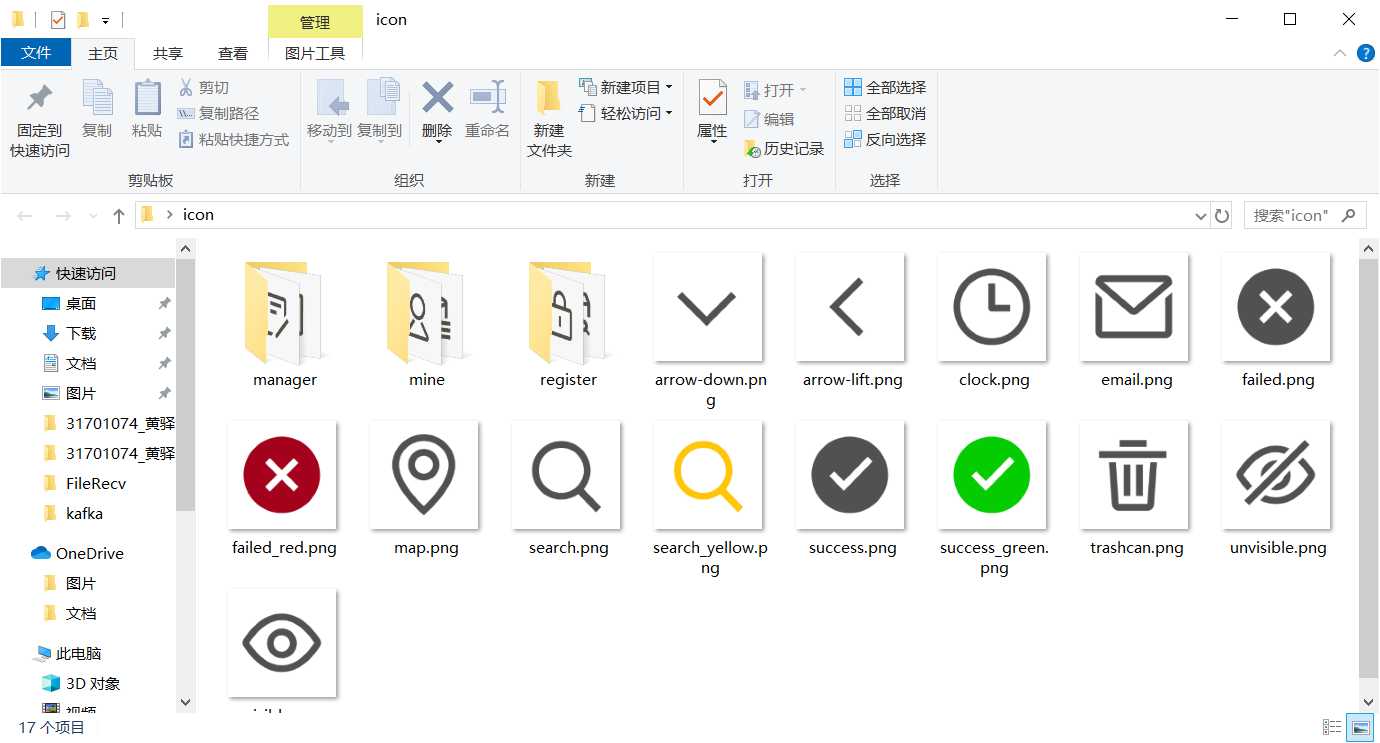
Task: Click 历史记录 history button
Action: coord(784,149)
